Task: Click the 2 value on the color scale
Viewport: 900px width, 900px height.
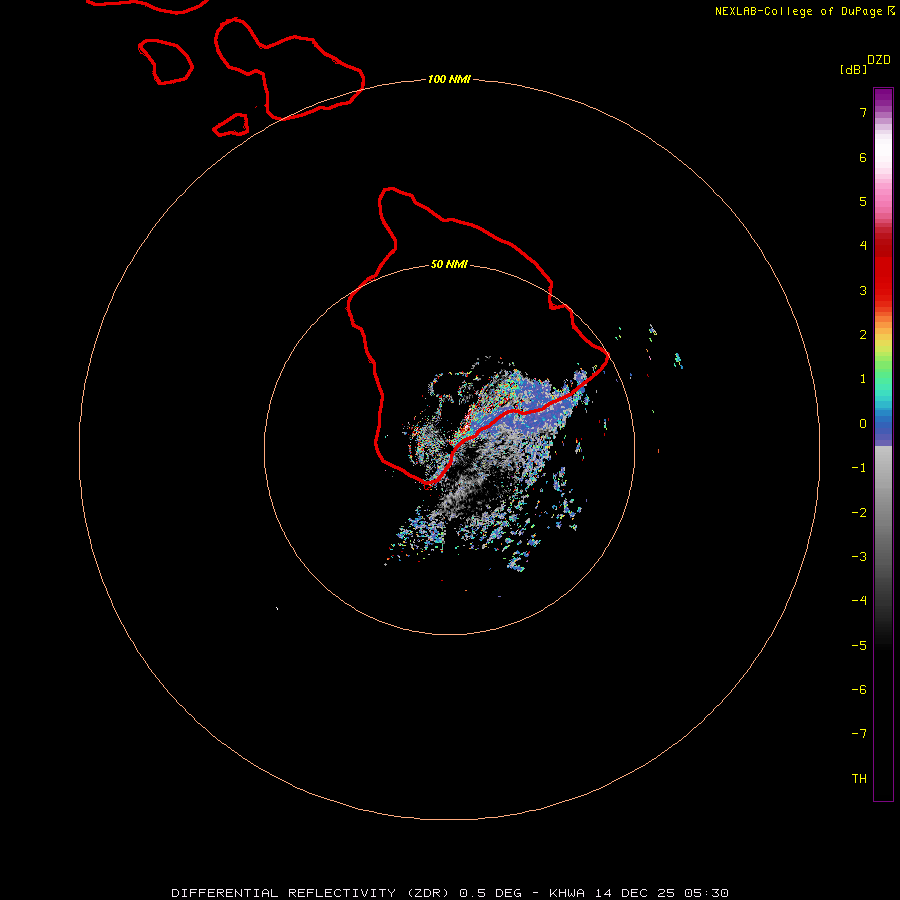Action: point(863,335)
